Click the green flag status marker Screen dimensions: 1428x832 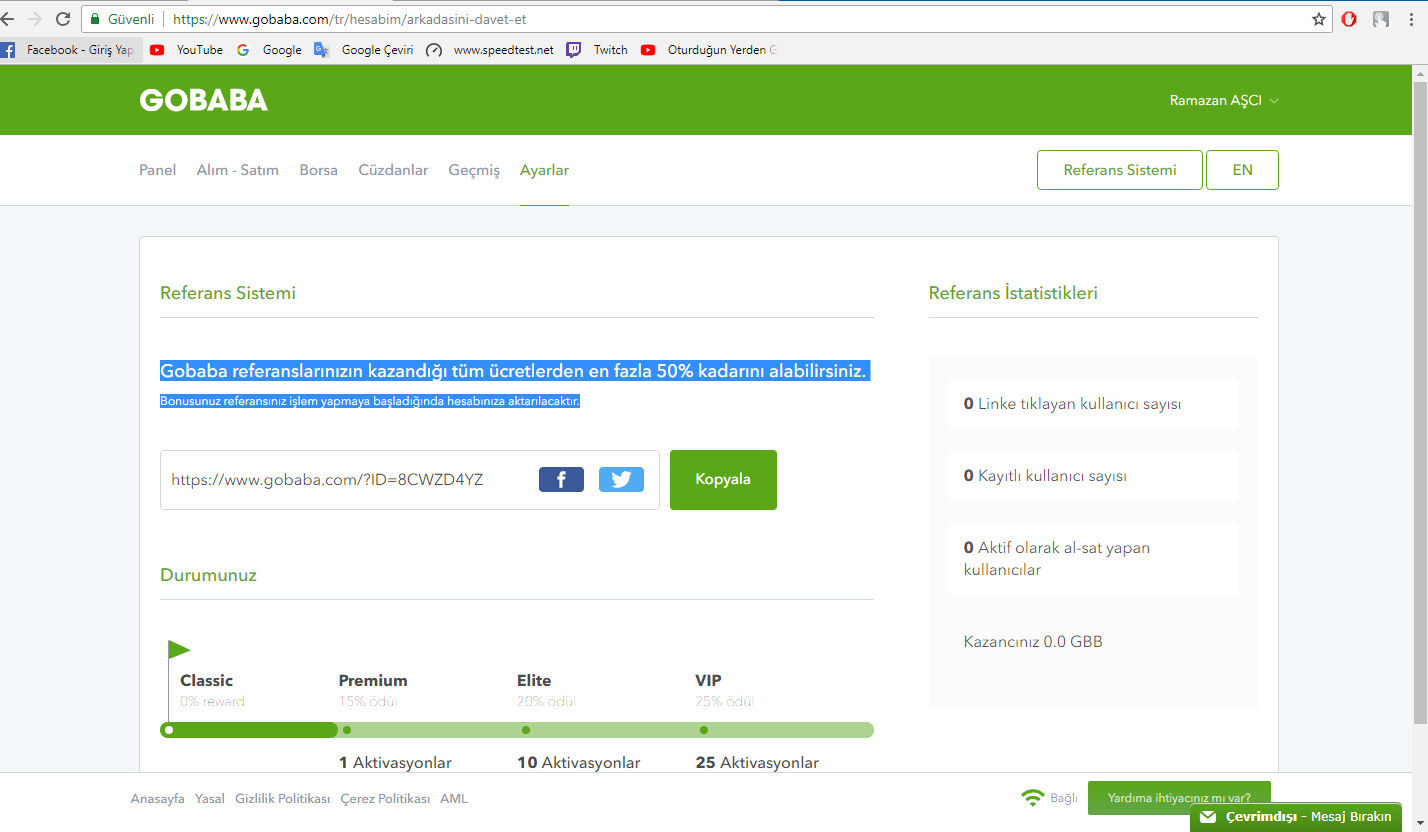[178, 650]
